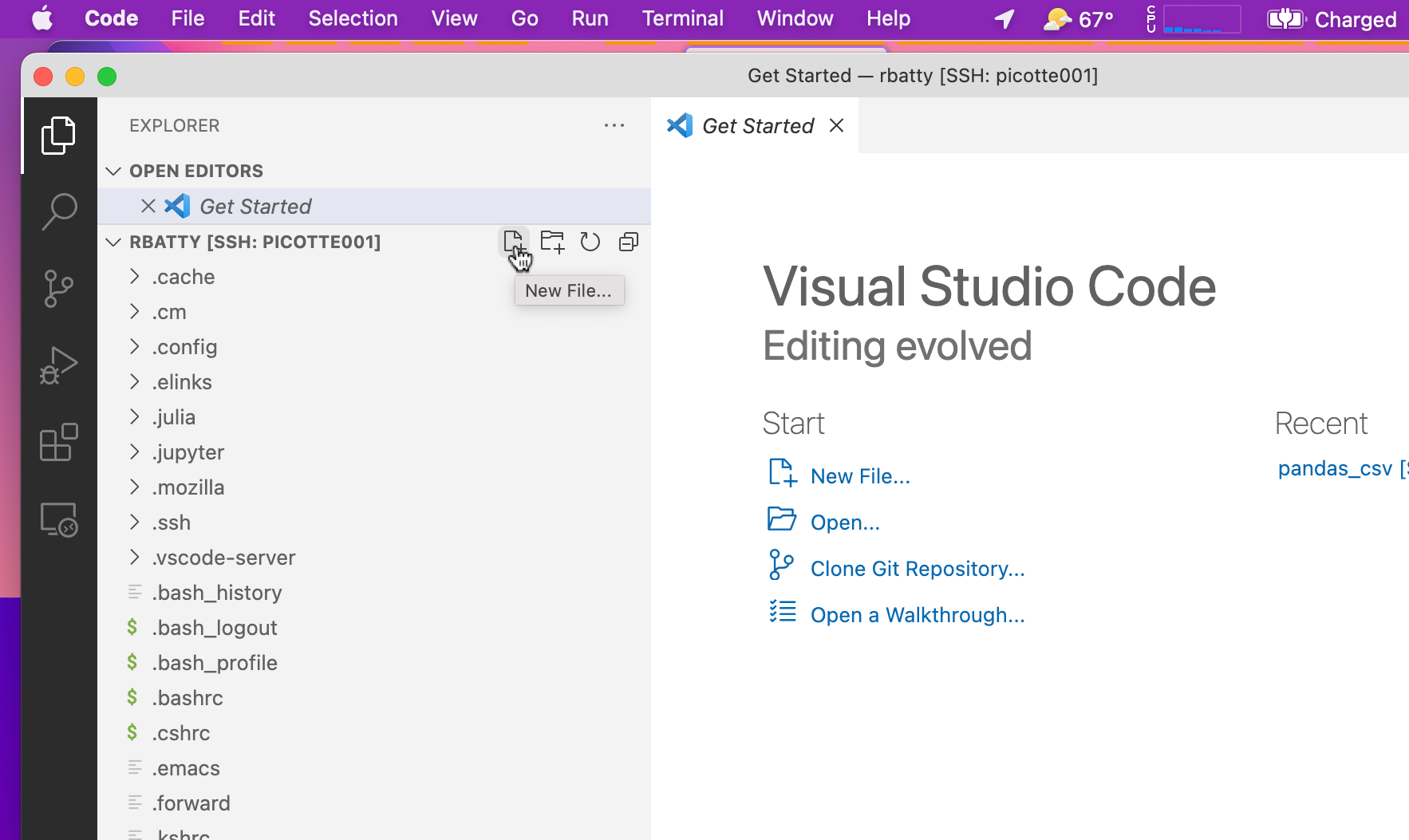Open the Extensions view
1409x840 pixels.
click(x=58, y=442)
